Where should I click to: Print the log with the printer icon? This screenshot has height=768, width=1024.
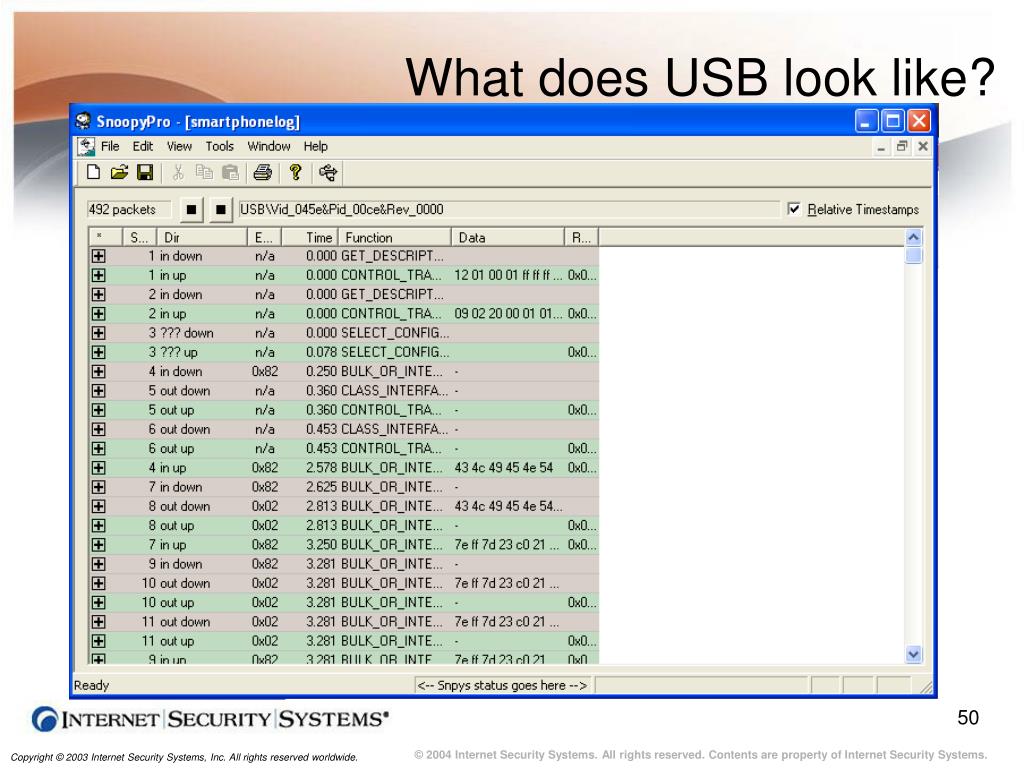tap(263, 172)
